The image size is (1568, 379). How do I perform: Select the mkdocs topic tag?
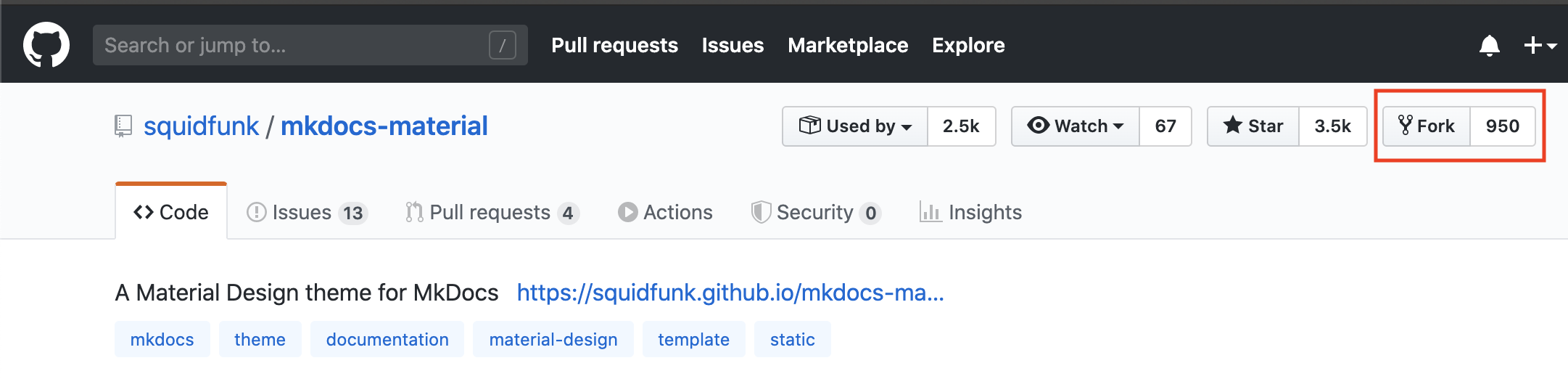coord(162,339)
